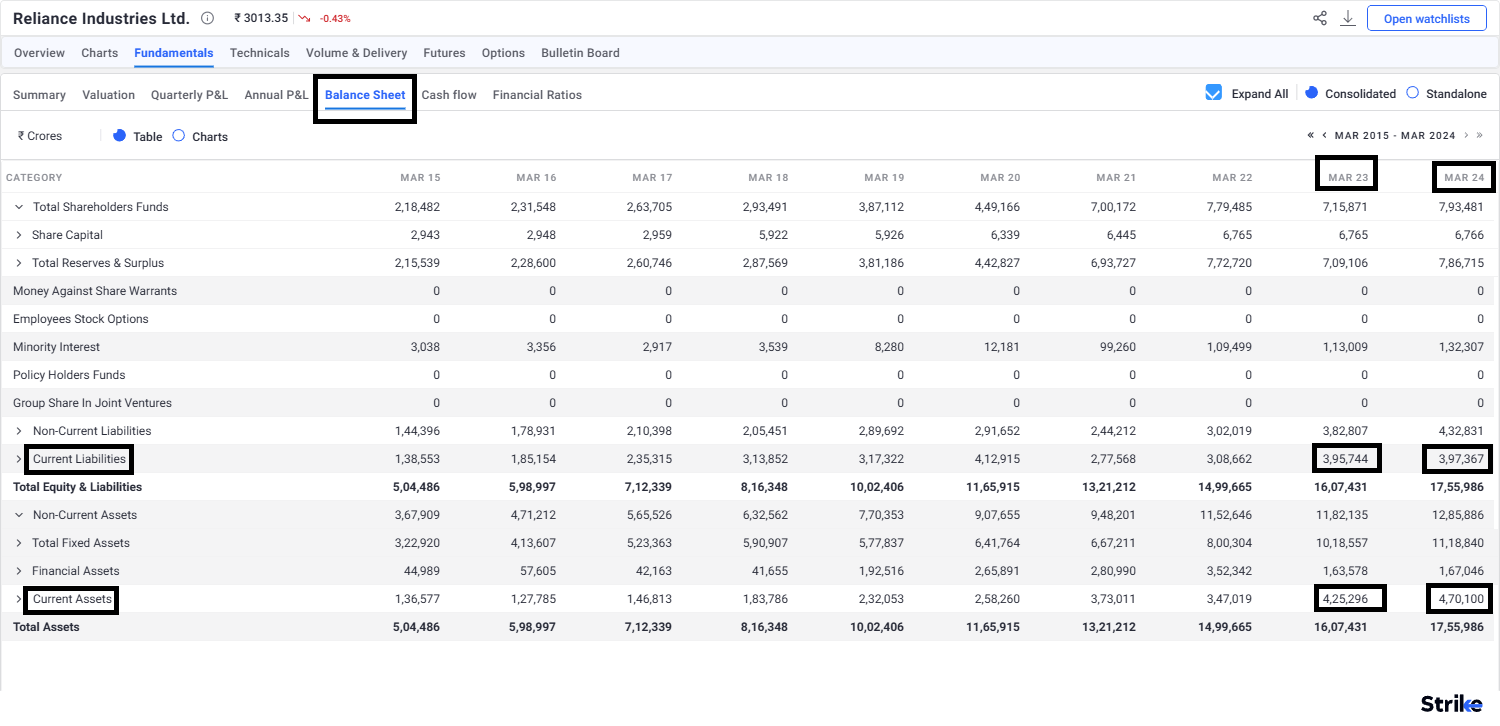Image resolution: width=1500 pixels, height=726 pixels.
Task: Click the Strike logo
Action: click(1452, 703)
